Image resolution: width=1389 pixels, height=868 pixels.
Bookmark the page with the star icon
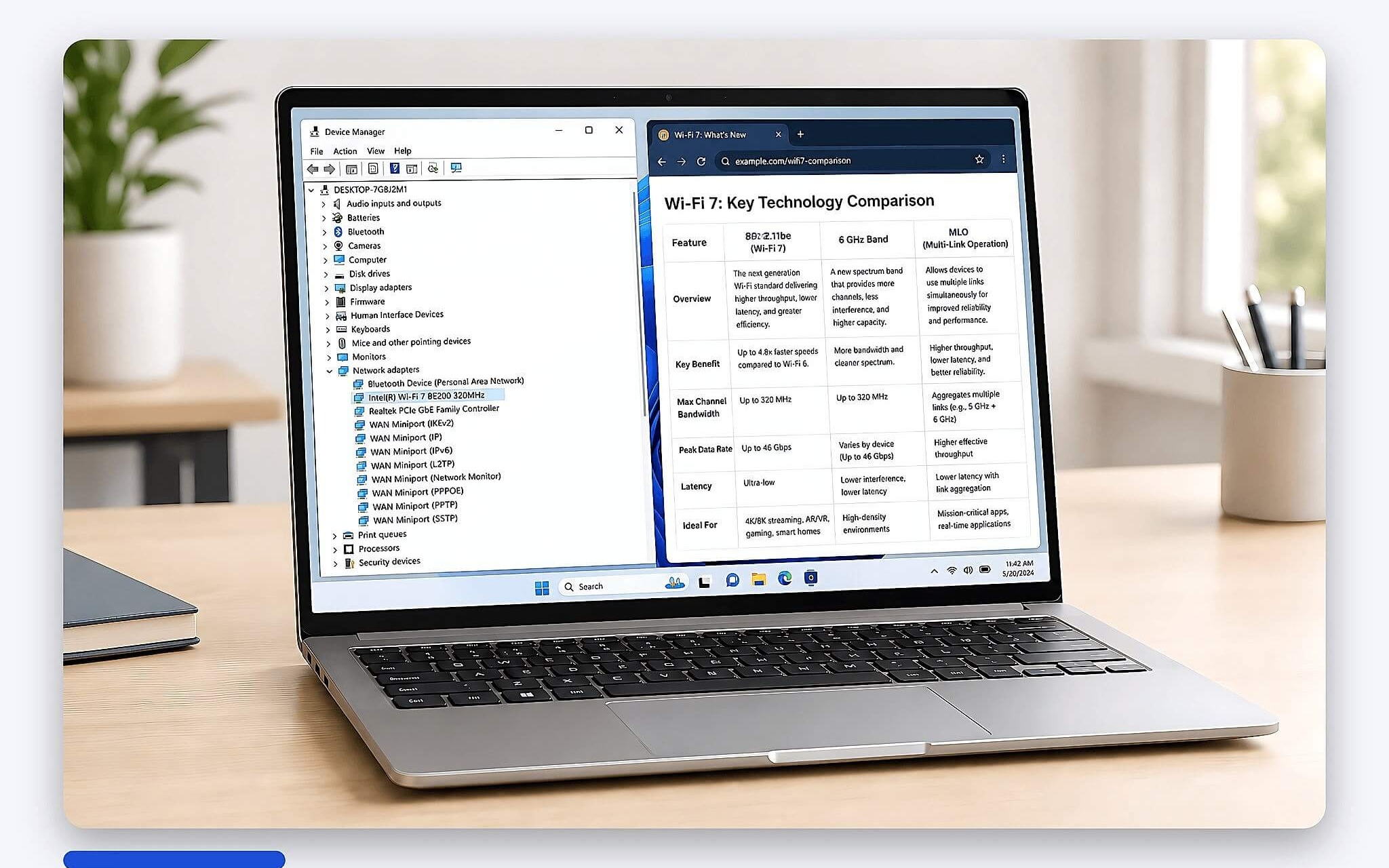979,159
